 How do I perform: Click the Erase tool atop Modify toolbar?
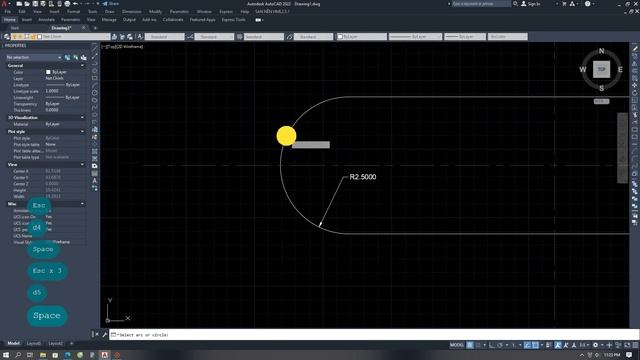tap(635, 49)
